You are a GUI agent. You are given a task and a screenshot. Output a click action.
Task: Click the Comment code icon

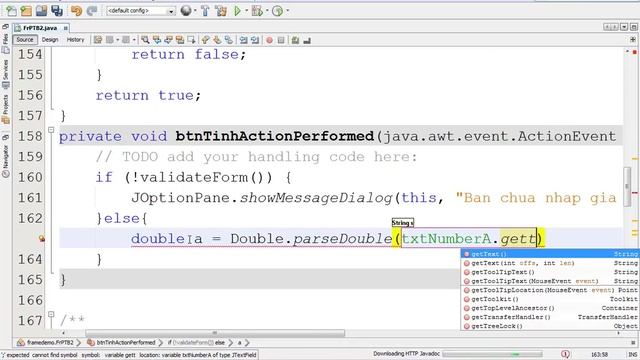(295, 40)
